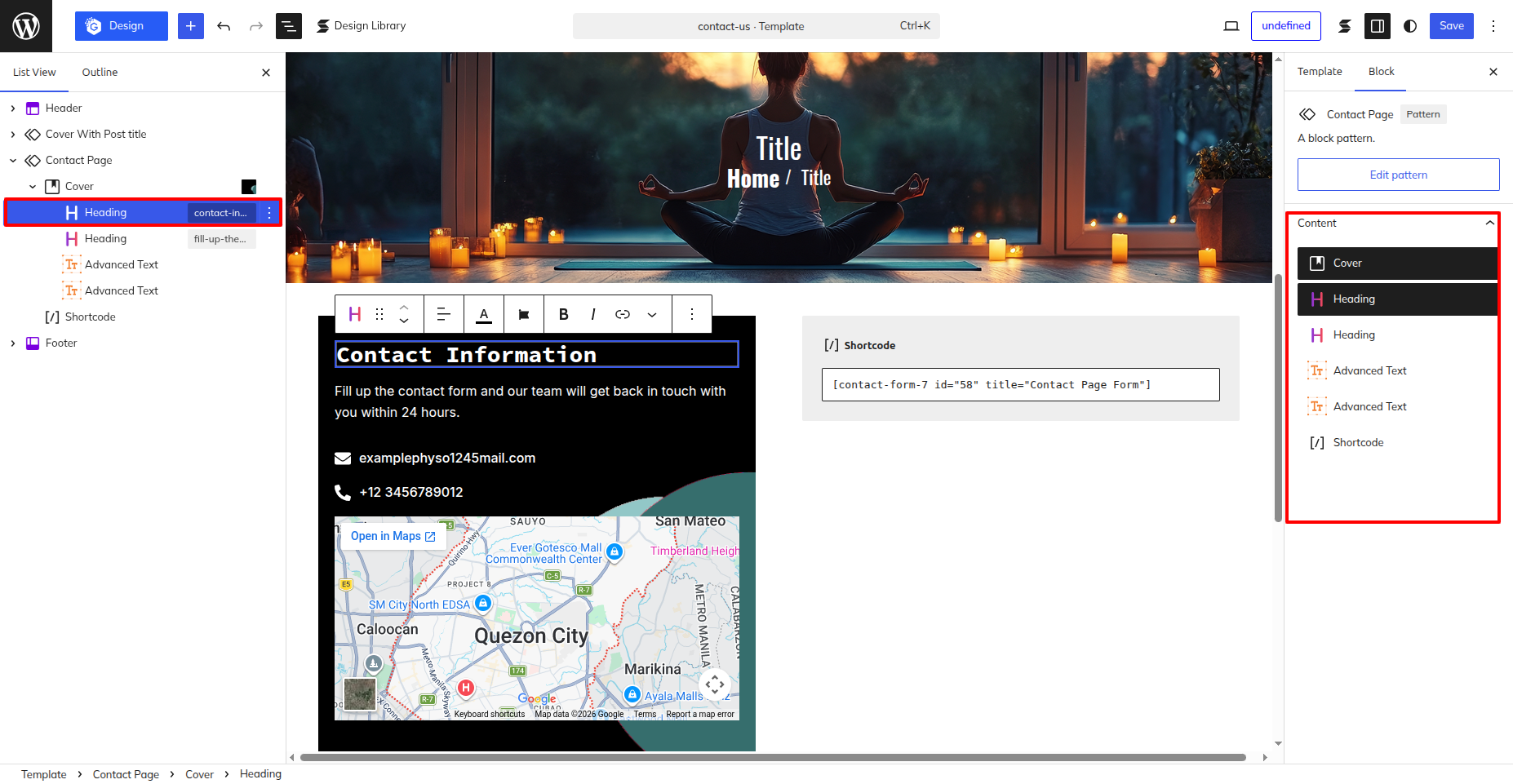Open the text alignment option
The width and height of the screenshot is (1513, 784).
pyautogui.click(x=444, y=314)
